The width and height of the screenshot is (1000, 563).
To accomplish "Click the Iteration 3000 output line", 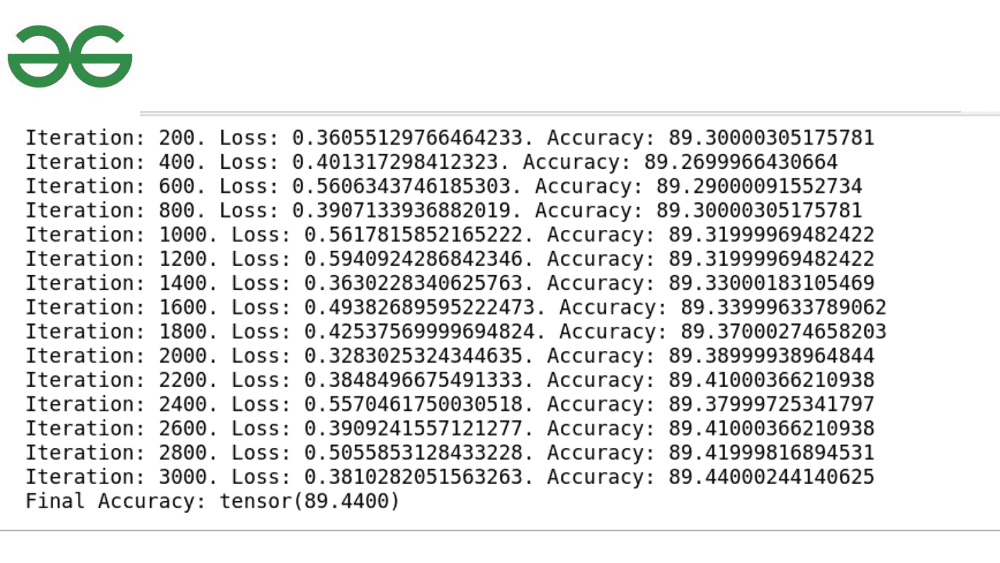I will point(450,477).
